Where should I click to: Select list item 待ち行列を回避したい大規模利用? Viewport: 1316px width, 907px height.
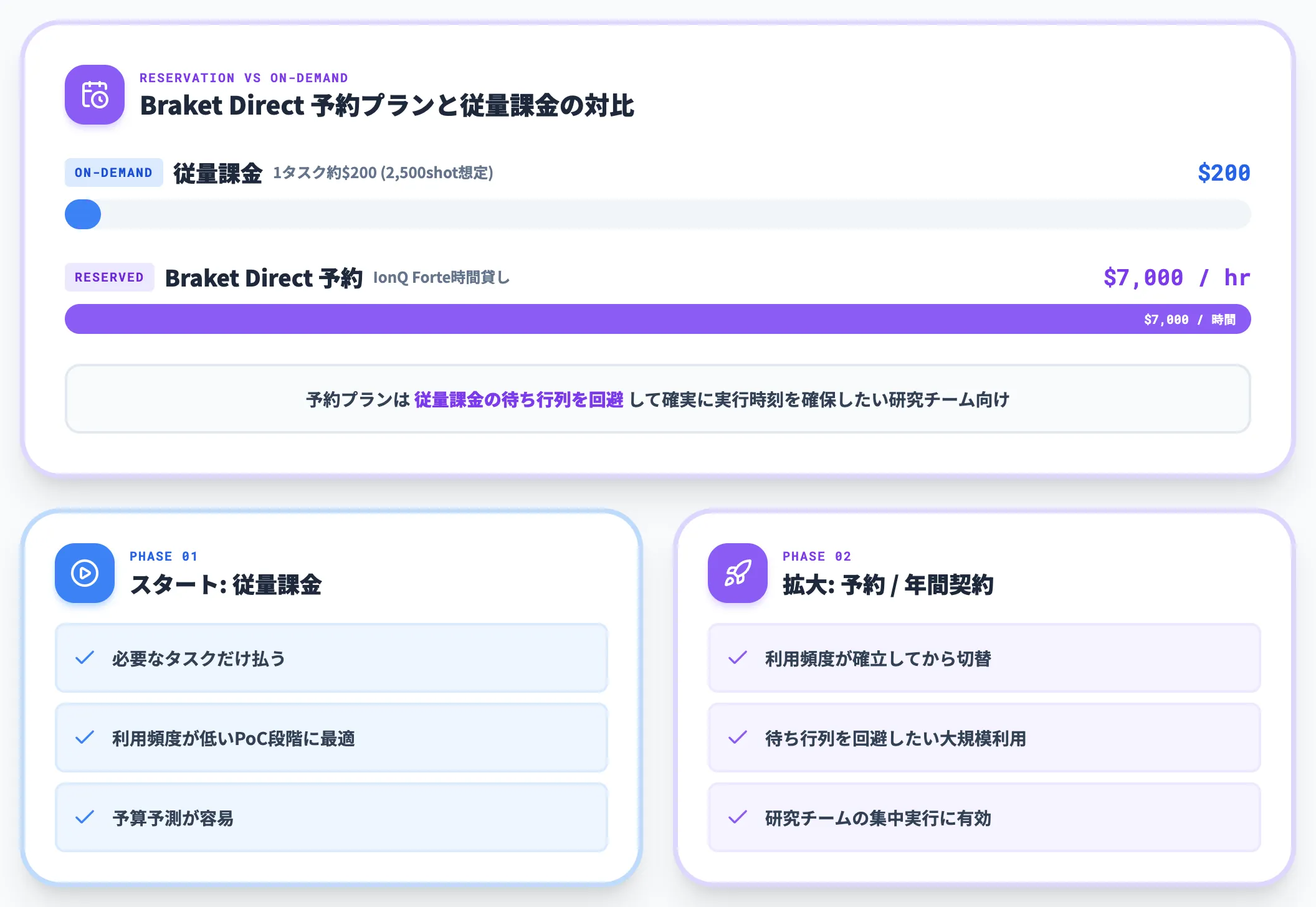985,738
